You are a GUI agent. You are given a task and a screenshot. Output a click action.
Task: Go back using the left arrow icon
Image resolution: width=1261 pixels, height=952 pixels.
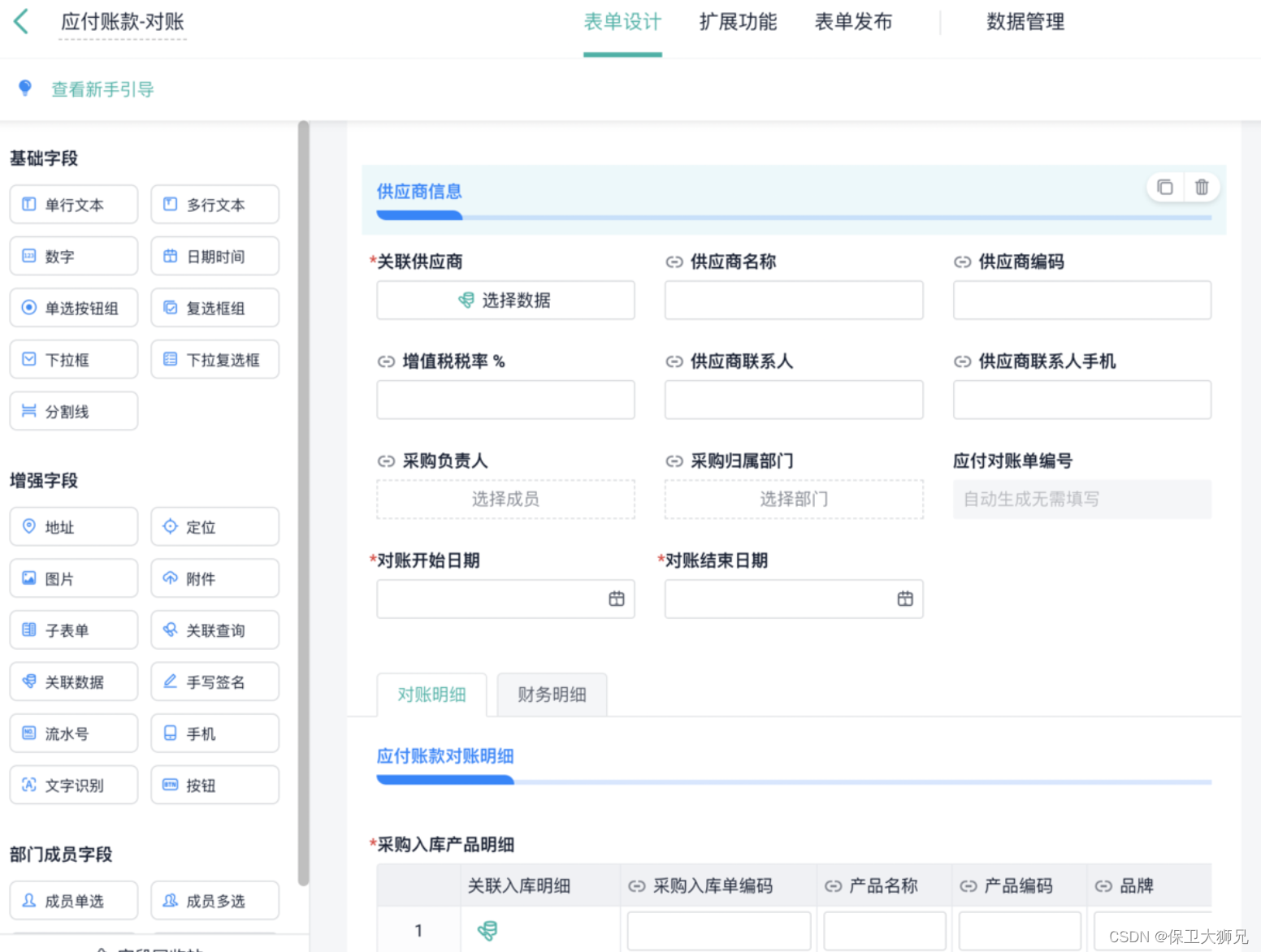(22, 22)
